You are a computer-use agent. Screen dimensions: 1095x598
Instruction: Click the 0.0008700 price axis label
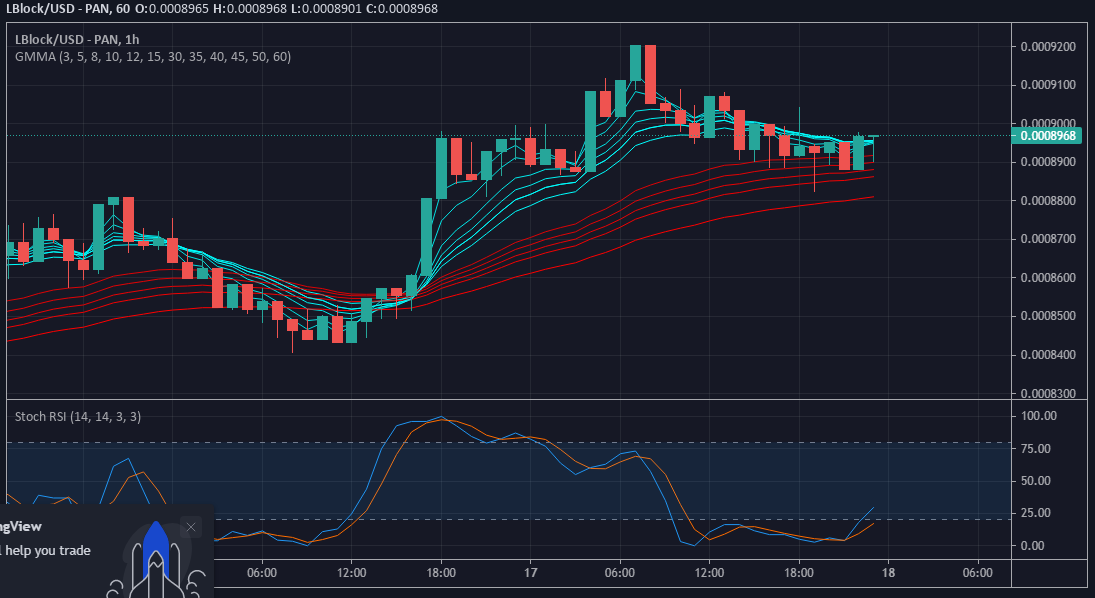[x=1048, y=239]
